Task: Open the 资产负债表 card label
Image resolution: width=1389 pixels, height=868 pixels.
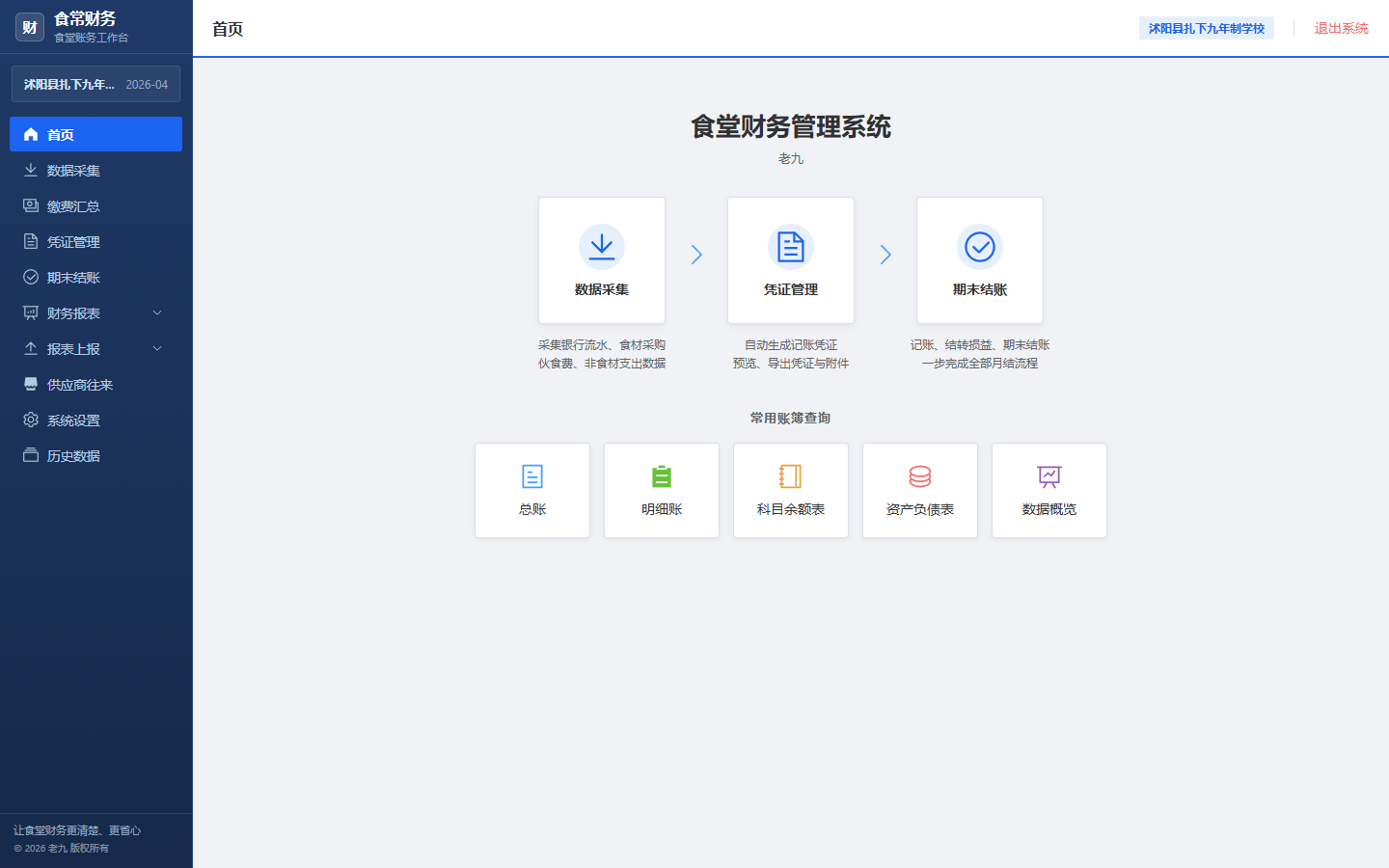Action: point(920,509)
